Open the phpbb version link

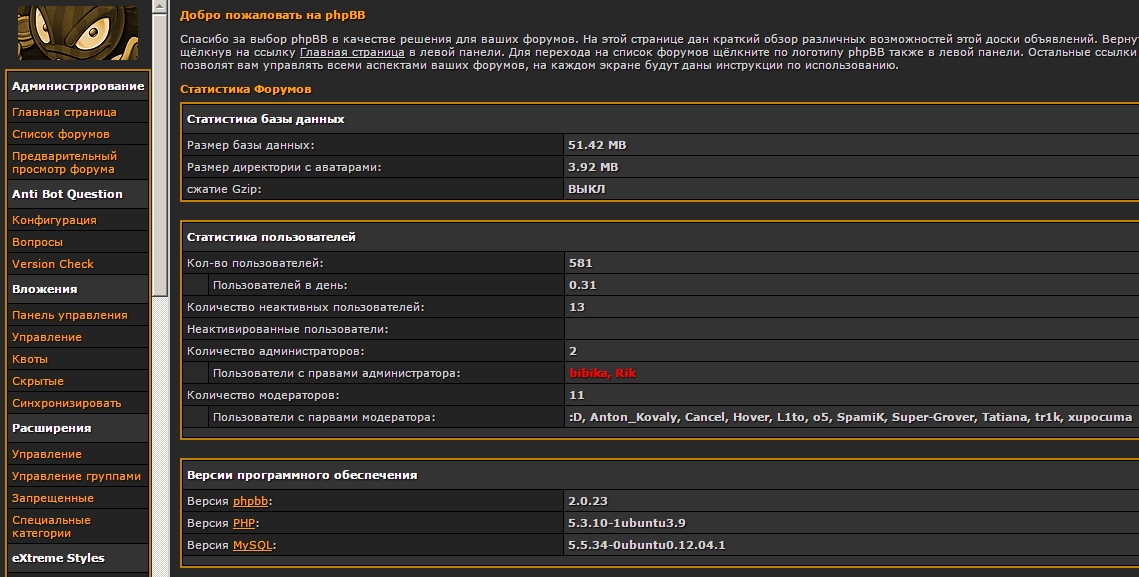pos(251,501)
